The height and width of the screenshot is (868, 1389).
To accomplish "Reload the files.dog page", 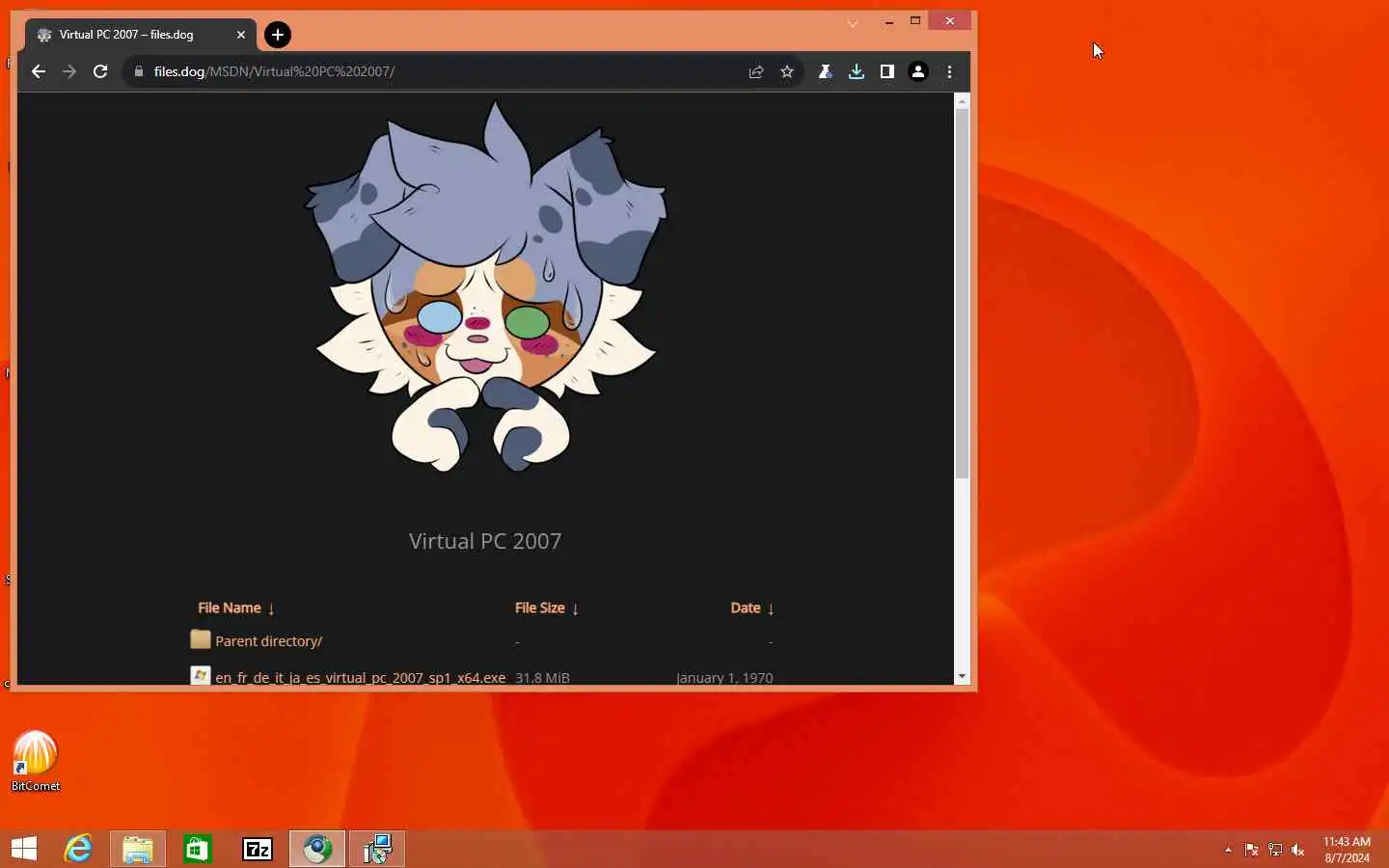I will (x=100, y=71).
